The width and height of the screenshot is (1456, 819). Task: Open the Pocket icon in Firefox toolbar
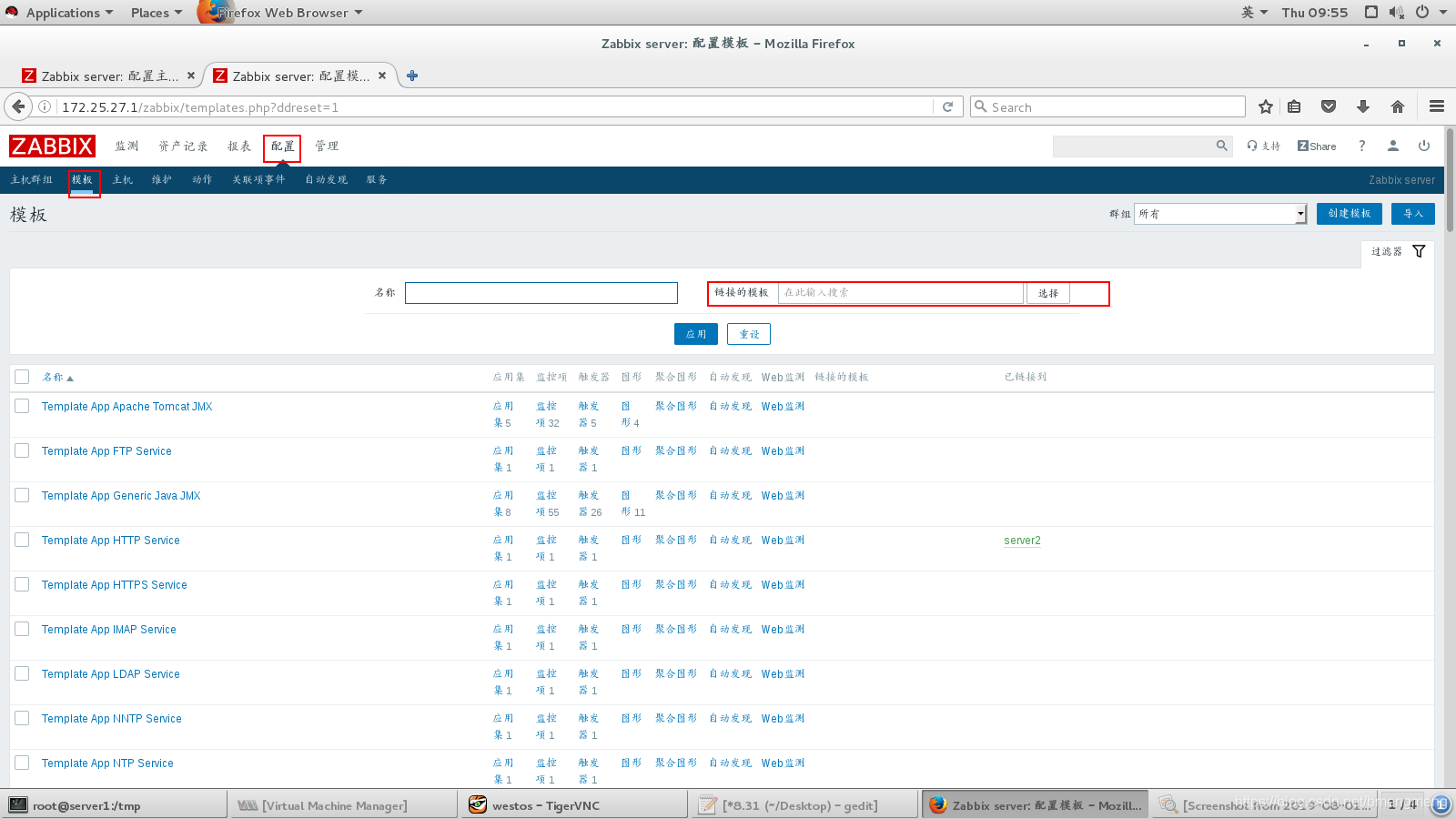point(1329,106)
